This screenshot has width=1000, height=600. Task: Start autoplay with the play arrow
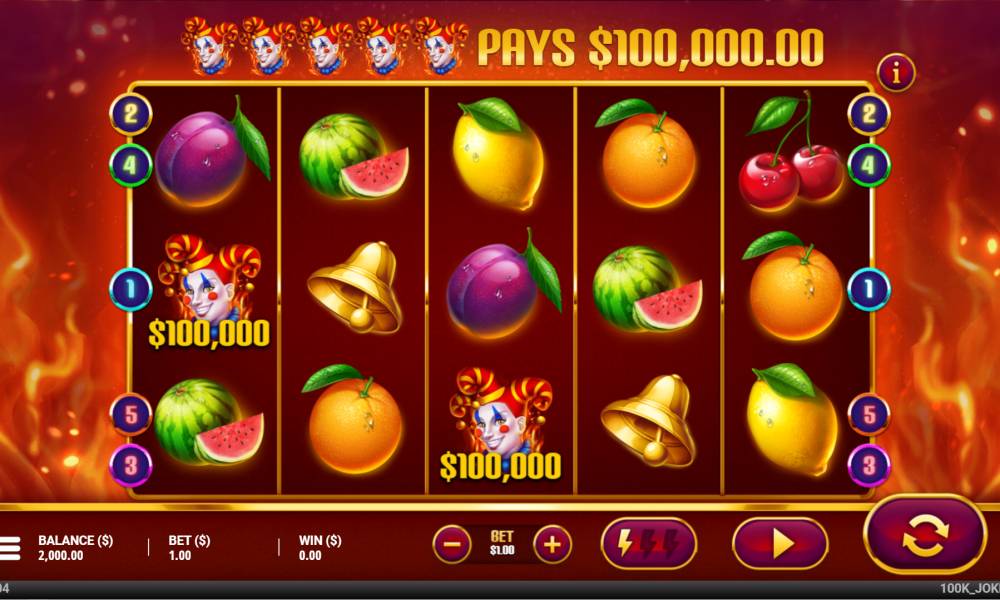pyautogui.click(x=781, y=544)
